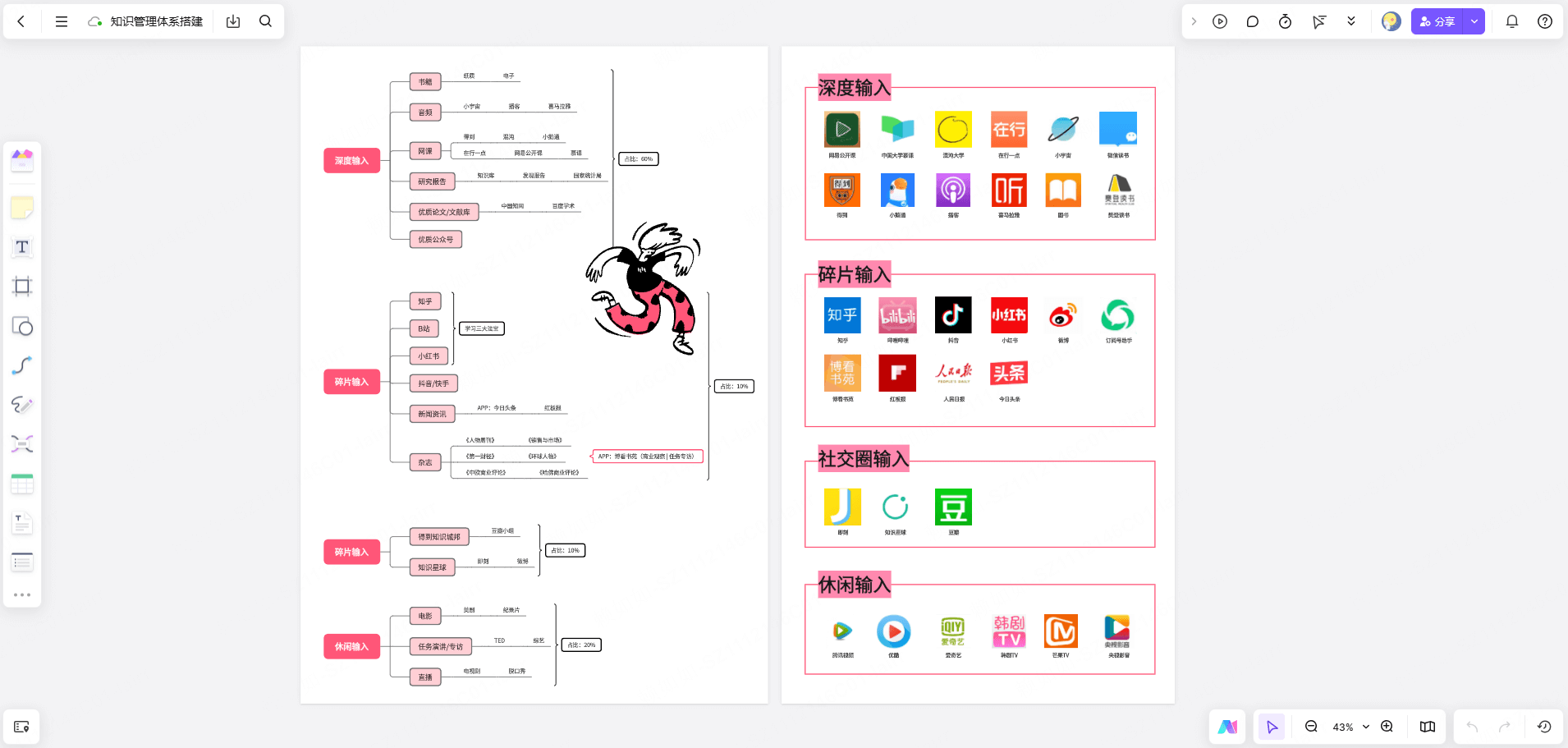The image size is (1568, 748).
Task: Select the connector line tool
Action: 22,366
